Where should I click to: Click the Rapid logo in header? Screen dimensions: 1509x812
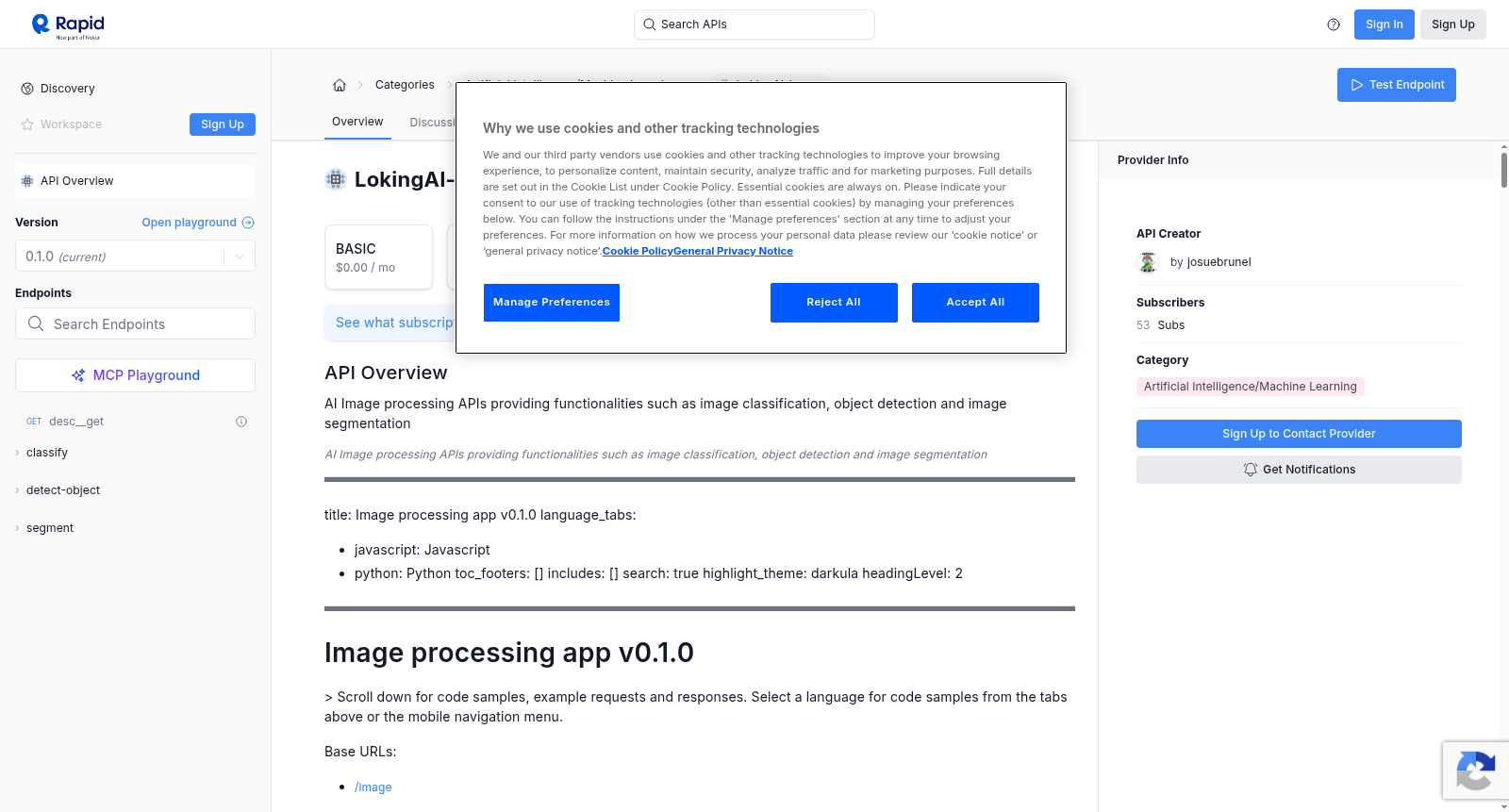pyautogui.click(x=68, y=25)
